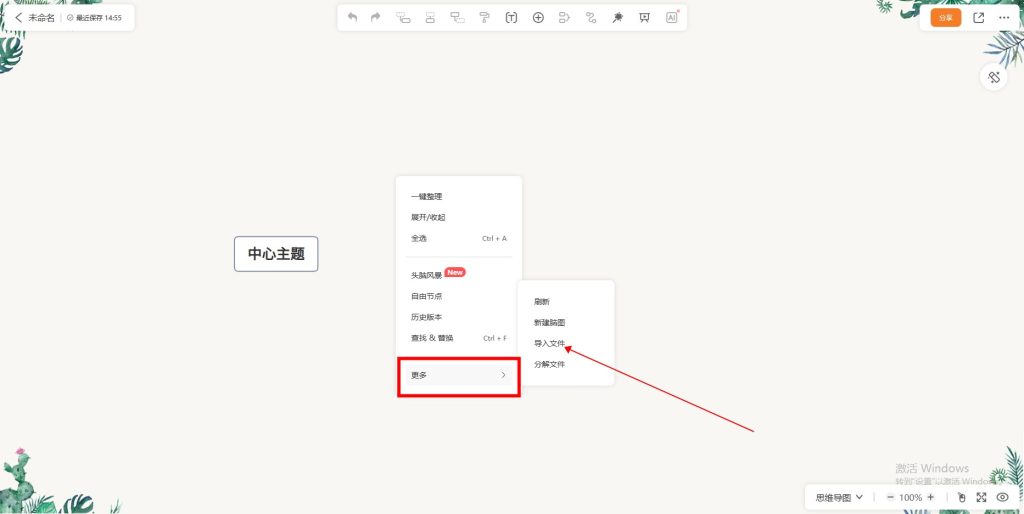Zoom in with the plus button
1024x514 pixels.
[x=931, y=497]
